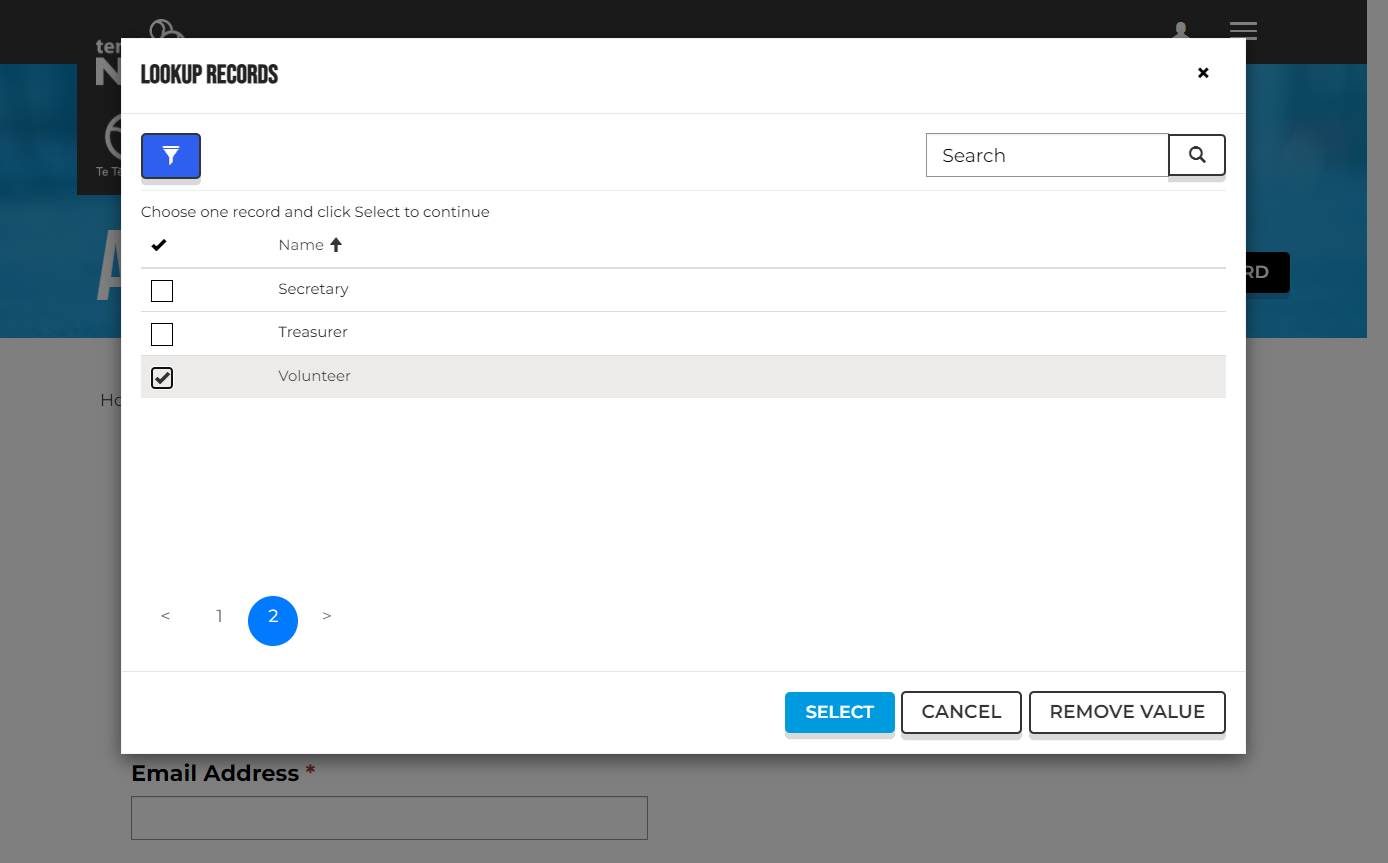Viewport: 1388px width, 863px height.
Task: Check the Treasurer record checkbox
Action: pyautogui.click(x=162, y=334)
